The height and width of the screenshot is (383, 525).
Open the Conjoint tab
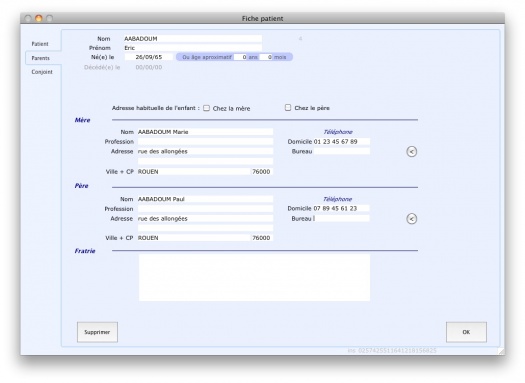tap(42, 72)
